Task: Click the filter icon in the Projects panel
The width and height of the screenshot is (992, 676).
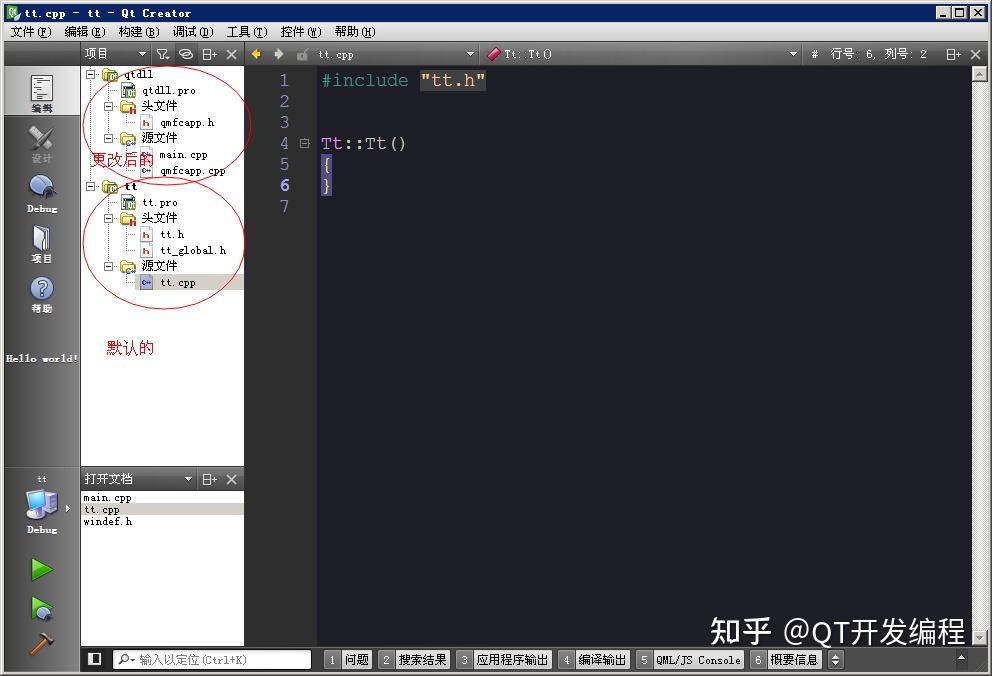Action: [161, 53]
